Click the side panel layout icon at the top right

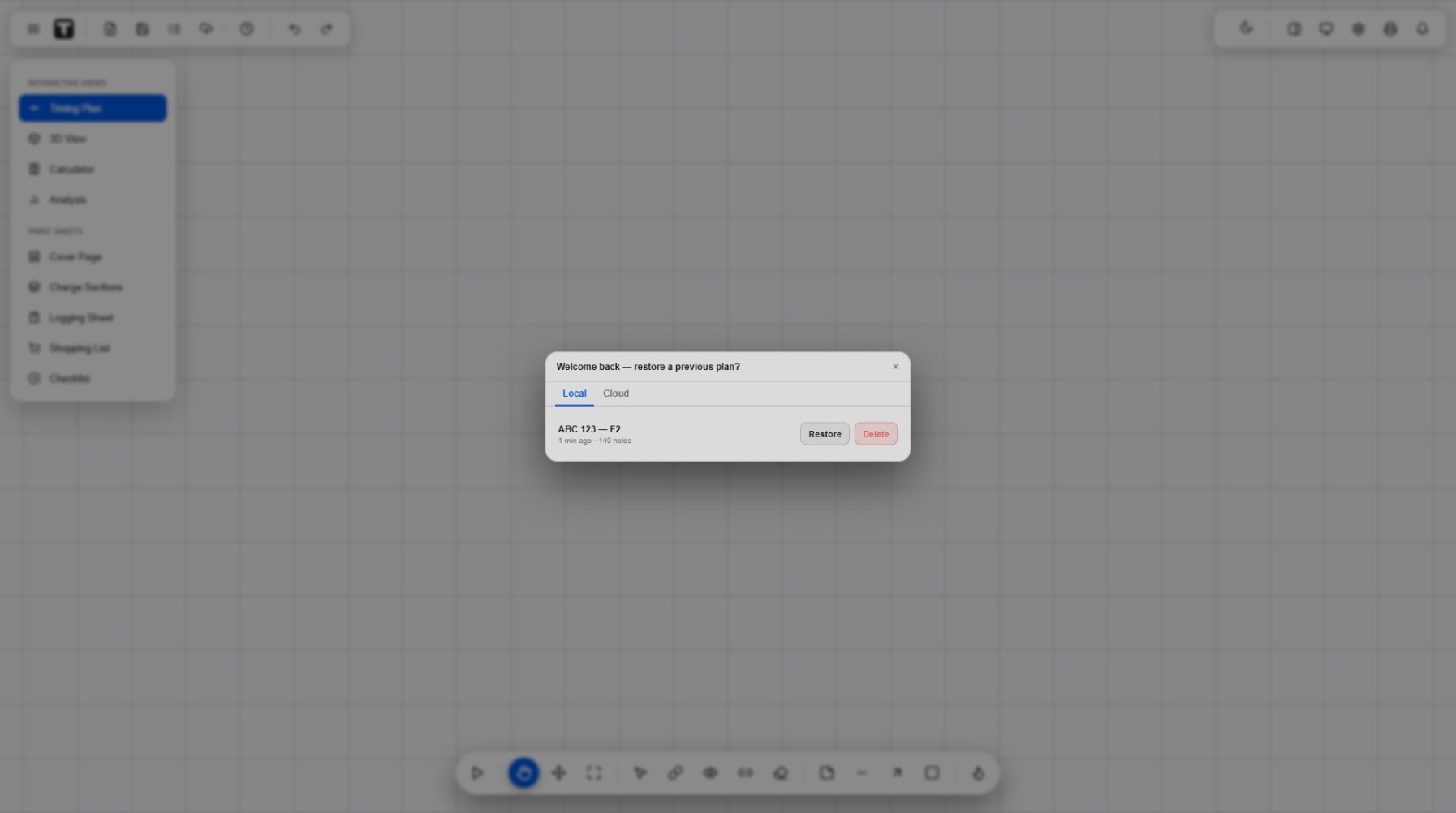tap(1294, 29)
